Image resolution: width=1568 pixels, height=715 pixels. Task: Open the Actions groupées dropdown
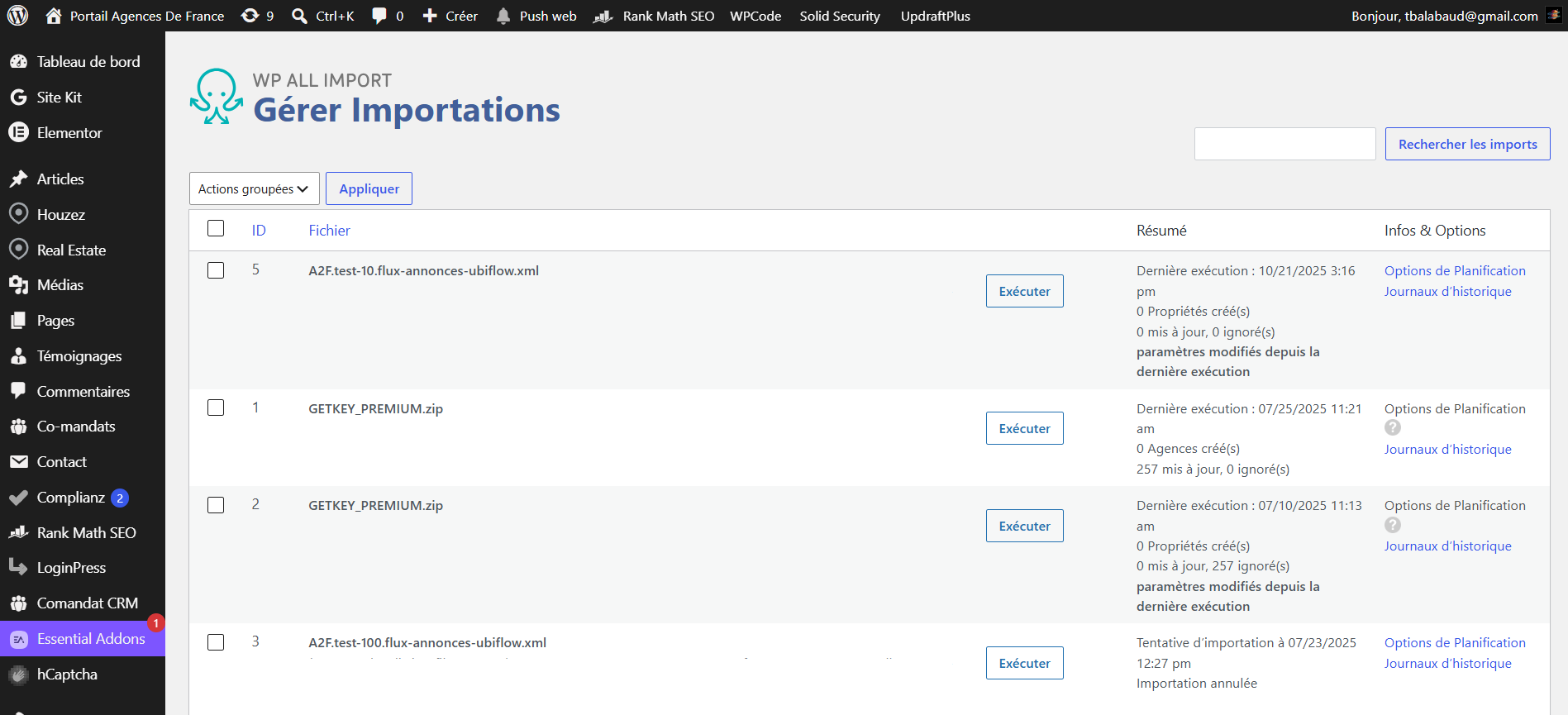pos(255,188)
